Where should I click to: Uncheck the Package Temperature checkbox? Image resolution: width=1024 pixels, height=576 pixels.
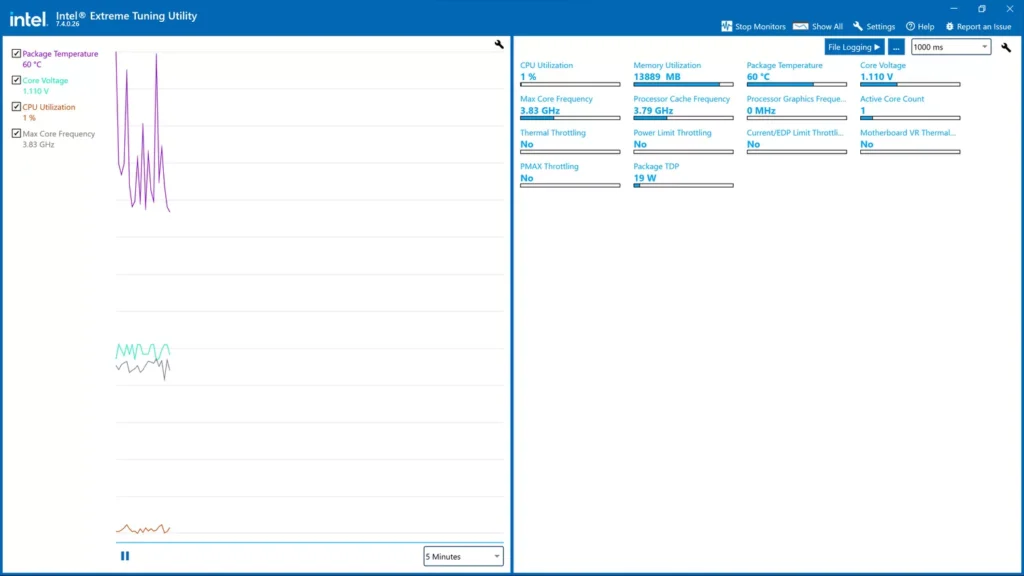[16, 54]
